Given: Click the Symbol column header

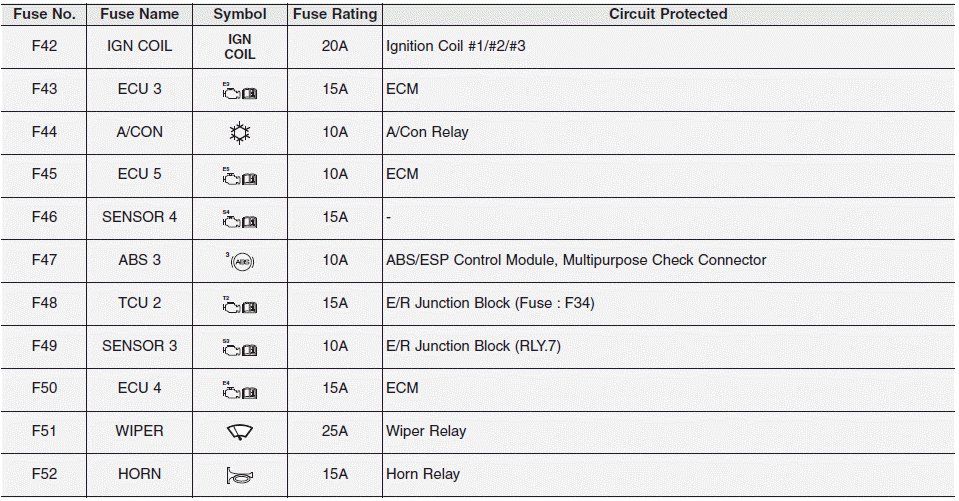Looking at the screenshot, I should point(240,14).
